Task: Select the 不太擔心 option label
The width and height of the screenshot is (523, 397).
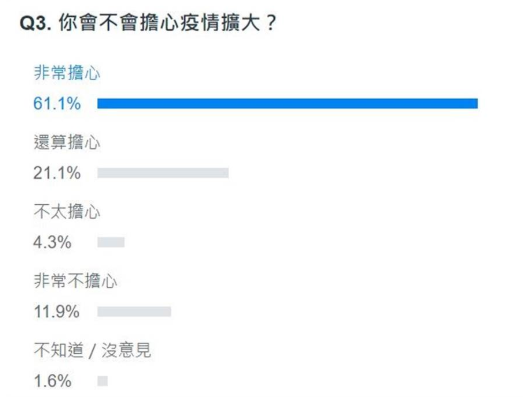Action: (x=67, y=212)
